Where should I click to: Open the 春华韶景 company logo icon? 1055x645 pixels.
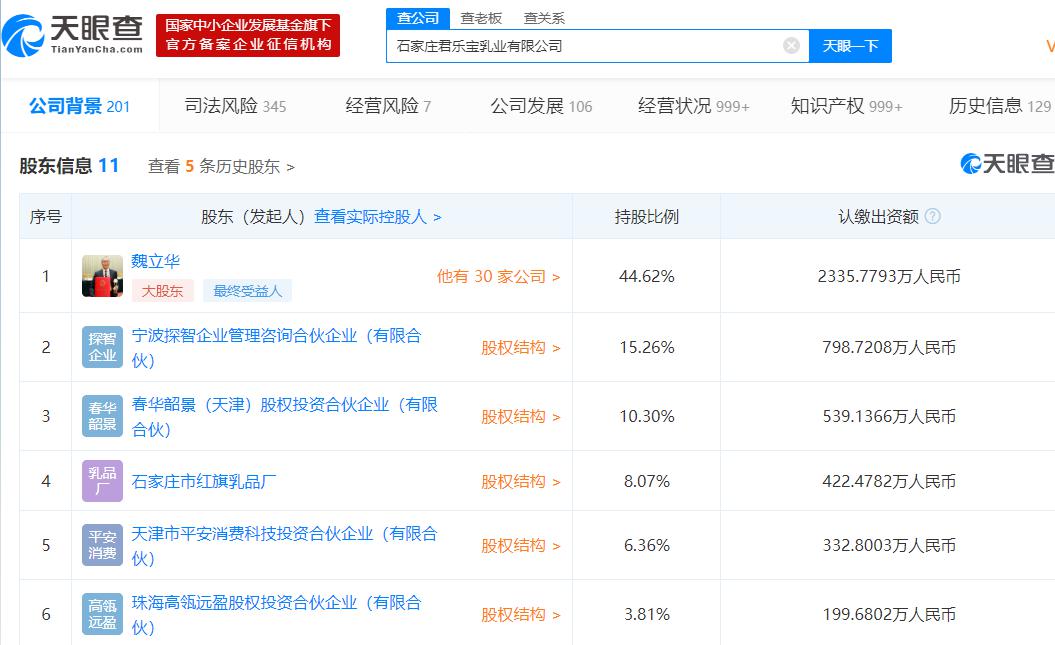click(102, 416)
